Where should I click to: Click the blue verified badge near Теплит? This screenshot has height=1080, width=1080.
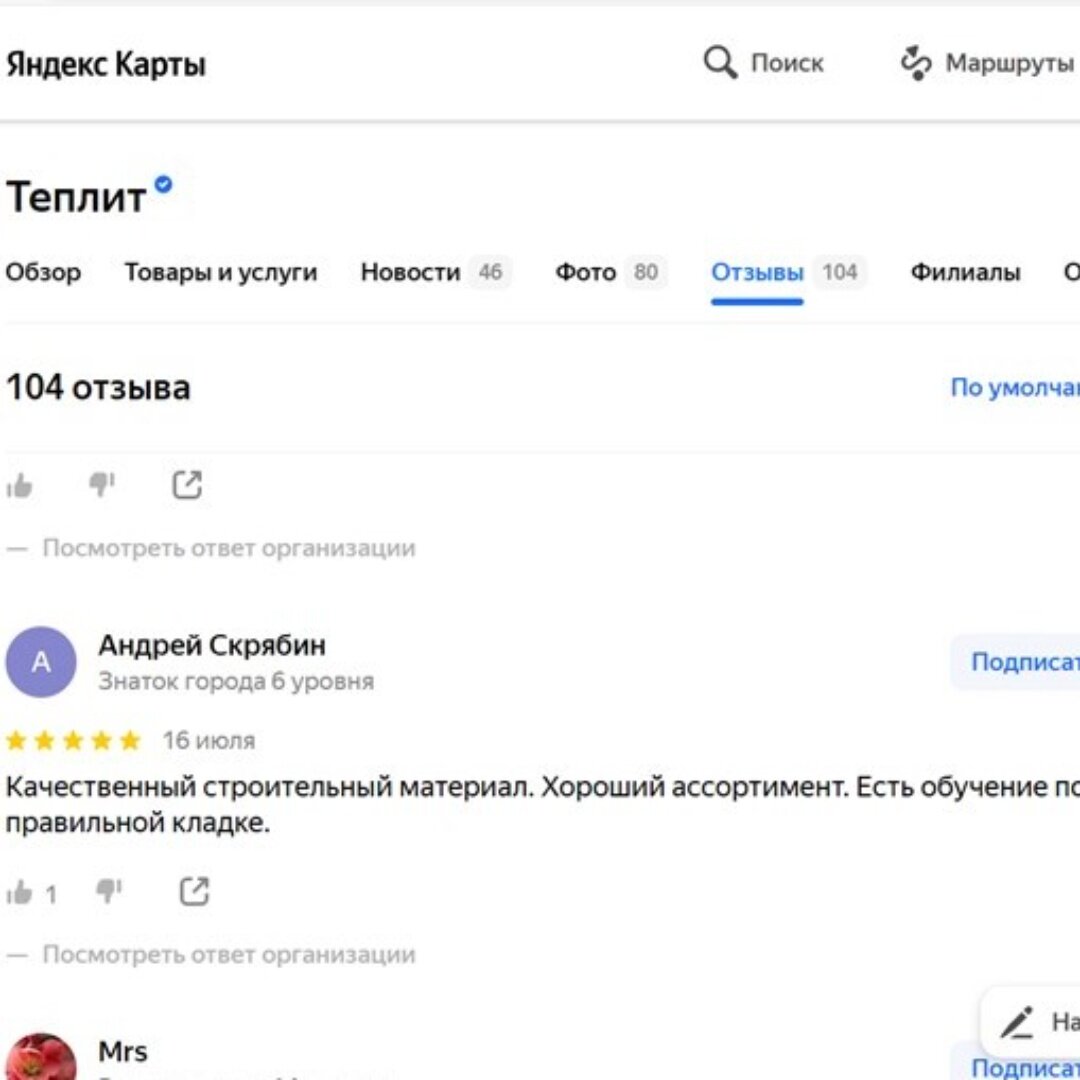(x=163, y=184)
